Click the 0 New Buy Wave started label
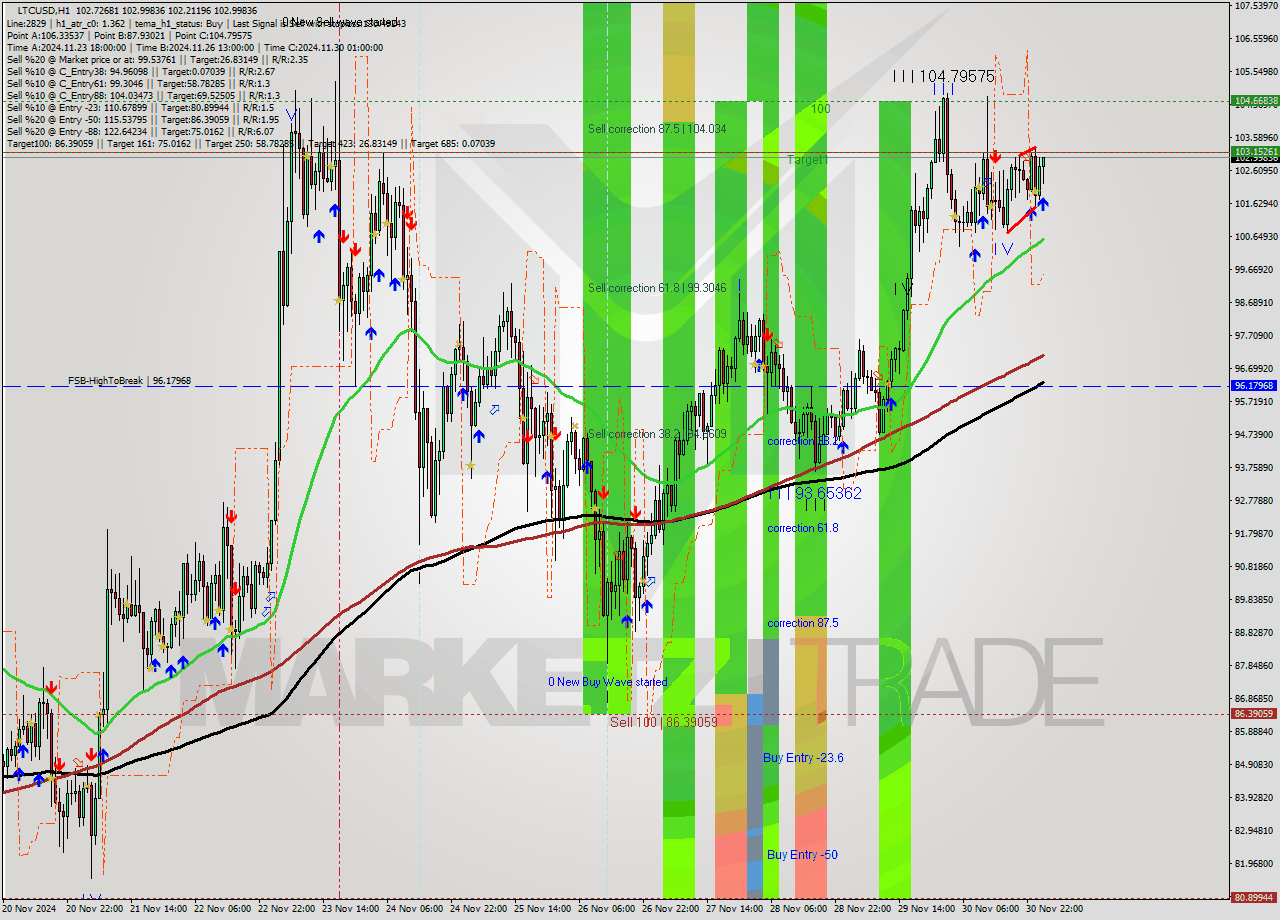 click(x=607, y=682)
